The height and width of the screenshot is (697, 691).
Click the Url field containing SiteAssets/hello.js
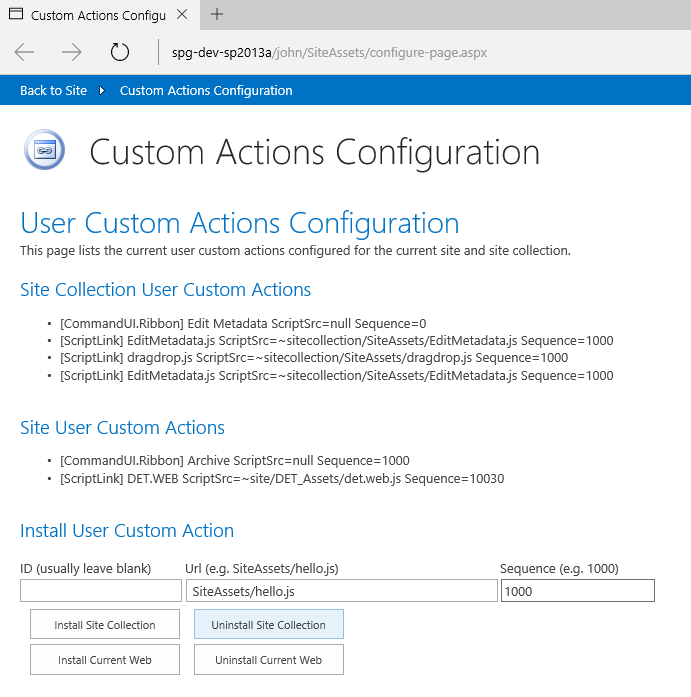click(341, 591)
